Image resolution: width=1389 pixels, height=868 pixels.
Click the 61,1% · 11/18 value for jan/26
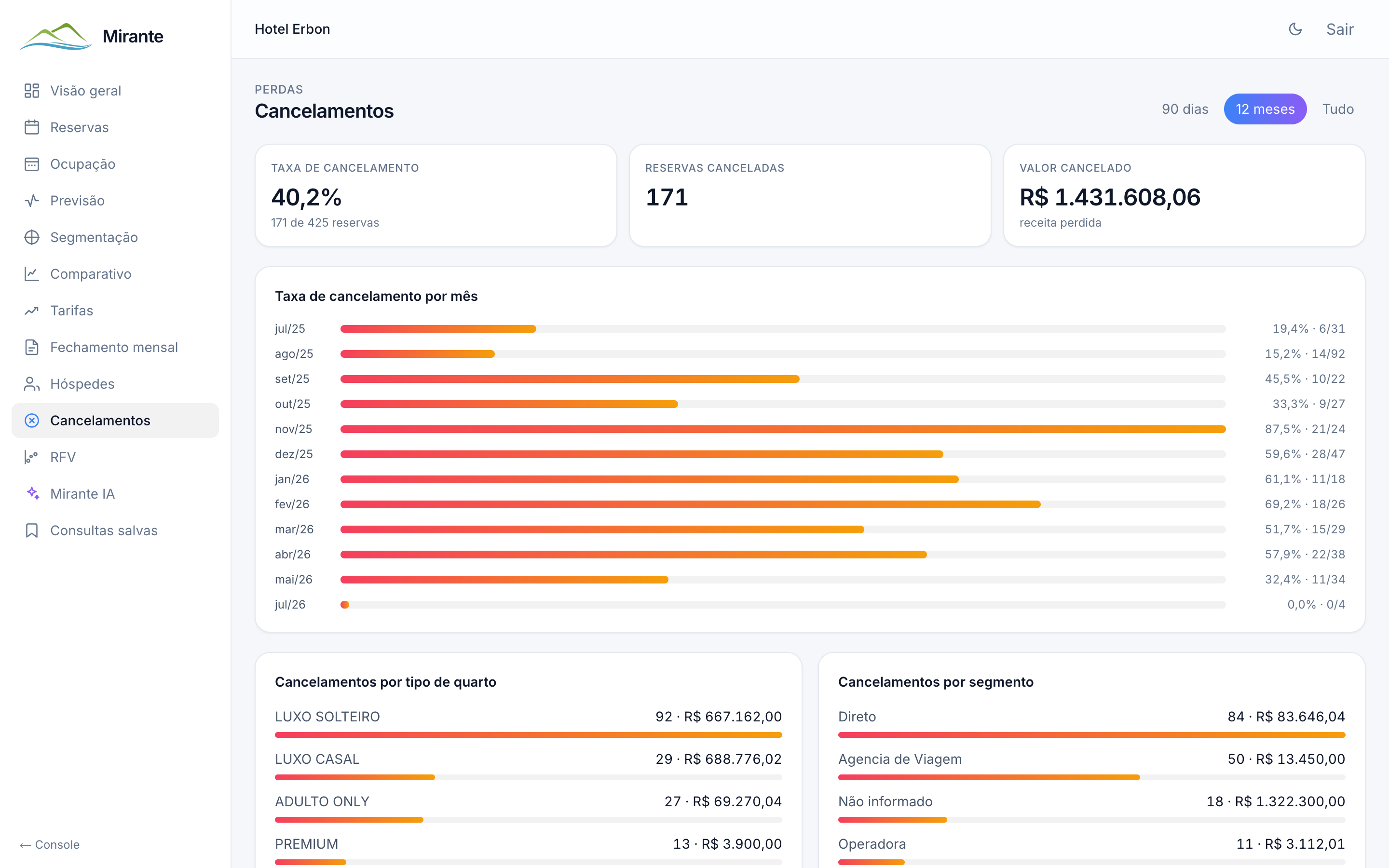point(1305,479)
